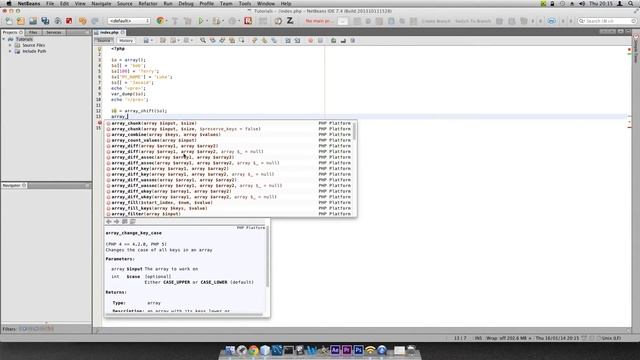Select array_fill_keys in autocomplete list
The image size is (640, 360).
tap(231, 208)
